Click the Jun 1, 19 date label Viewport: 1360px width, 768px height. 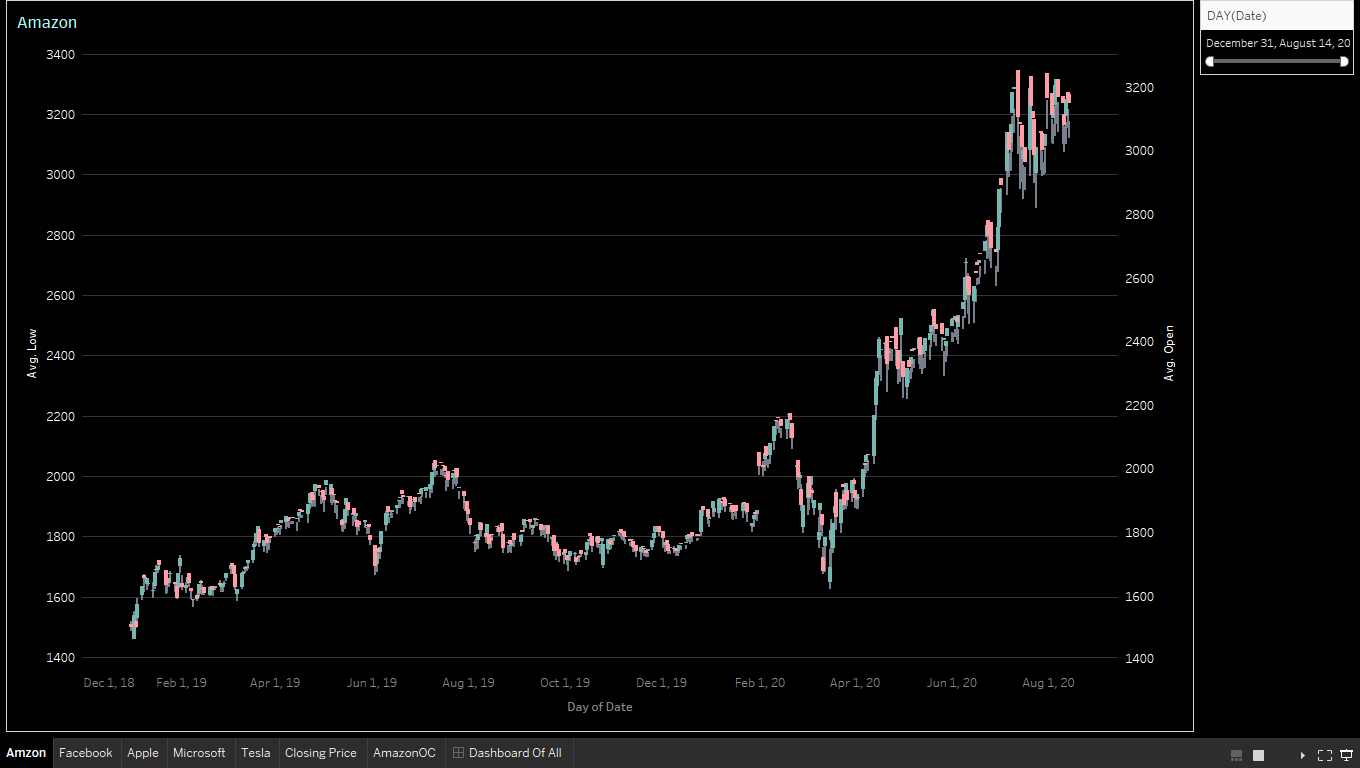372,683
